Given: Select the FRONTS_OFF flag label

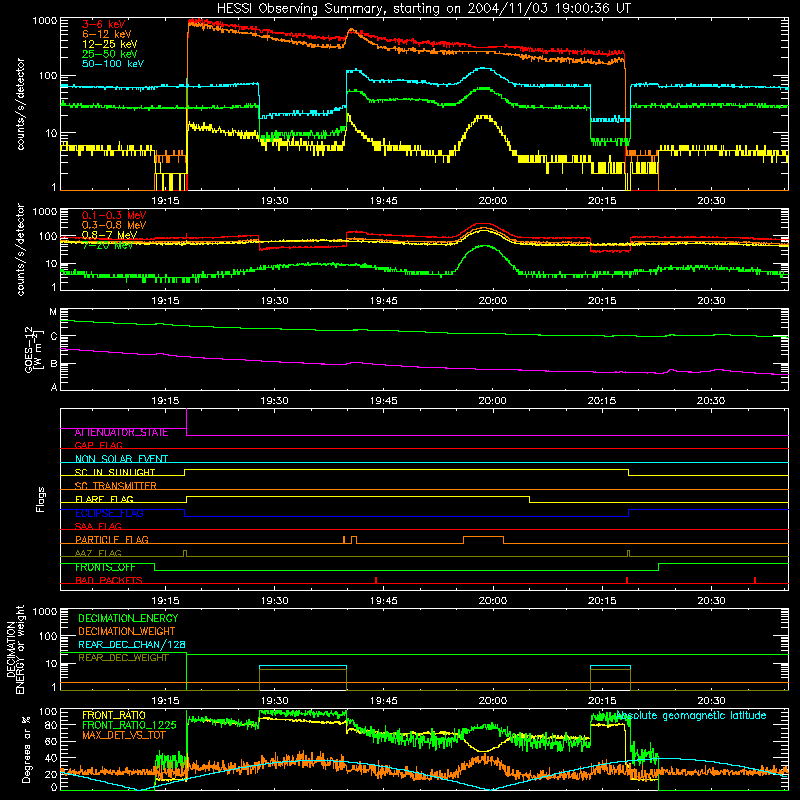Looking at the screenshot, I should click(105, 567).
